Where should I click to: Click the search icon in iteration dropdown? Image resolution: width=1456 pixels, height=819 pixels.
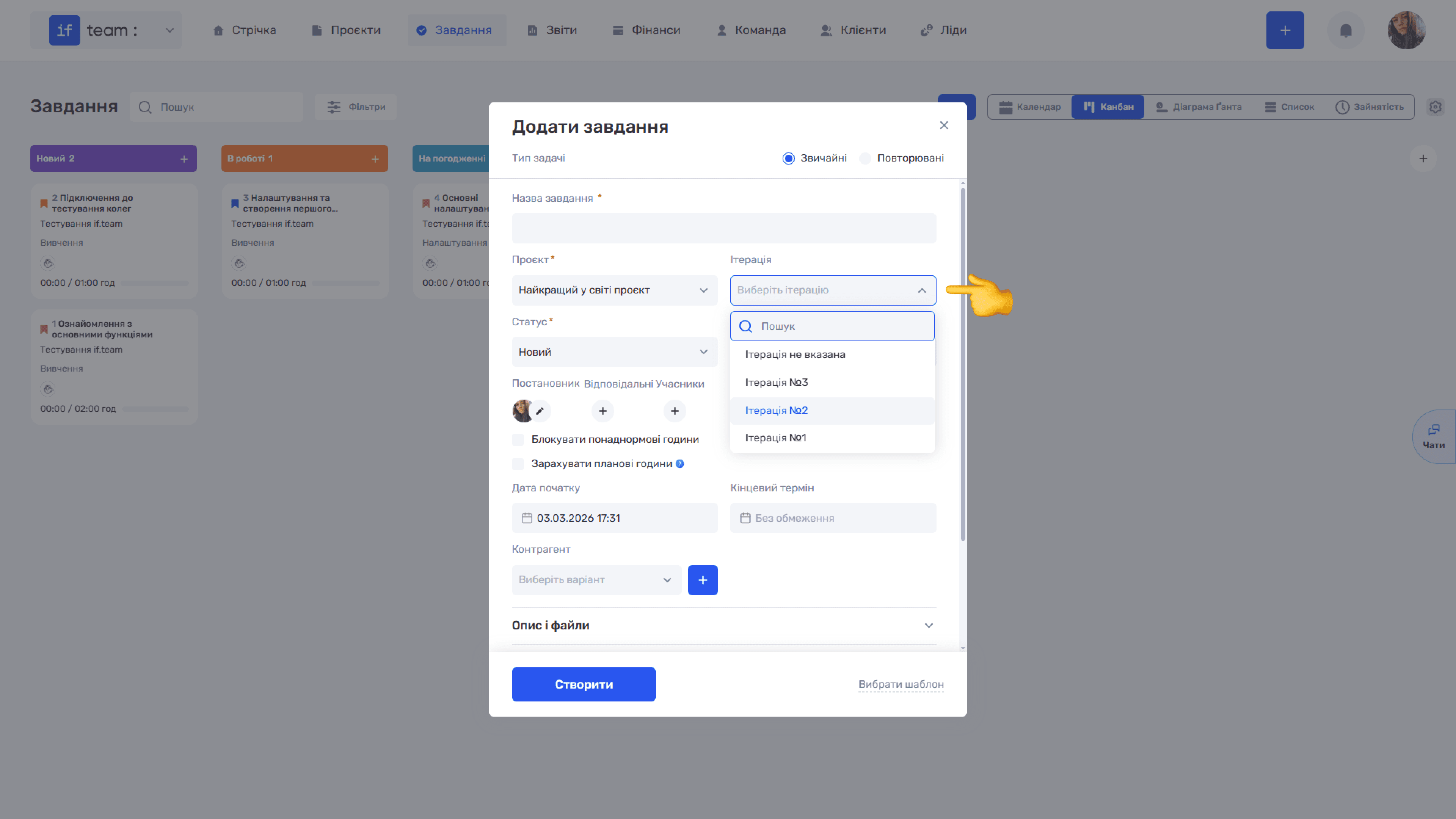coord(745,326)
